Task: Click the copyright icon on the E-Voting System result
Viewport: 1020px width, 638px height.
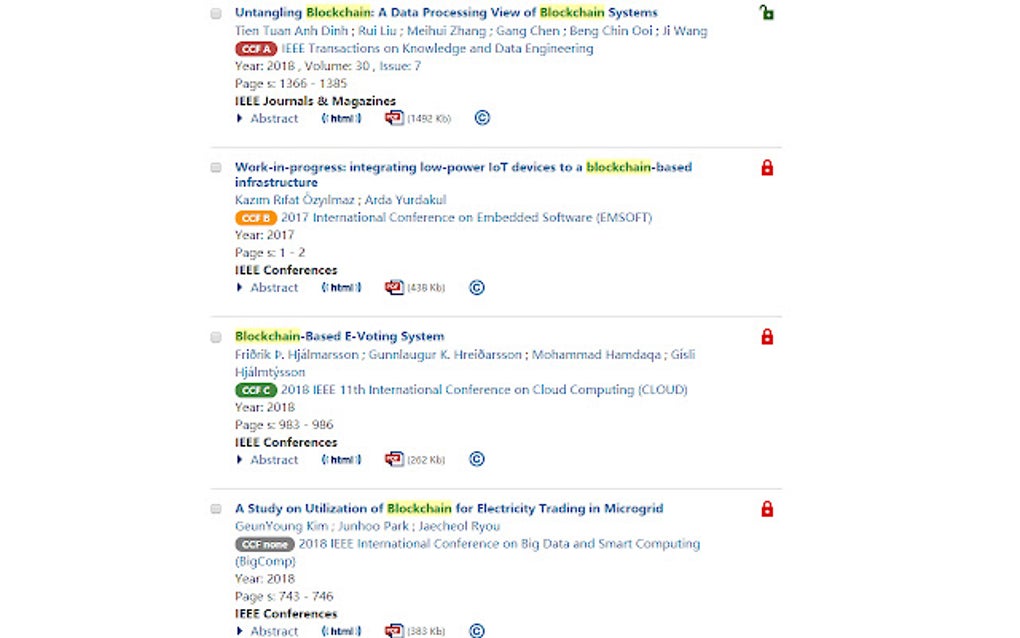Action: point(477,459)
